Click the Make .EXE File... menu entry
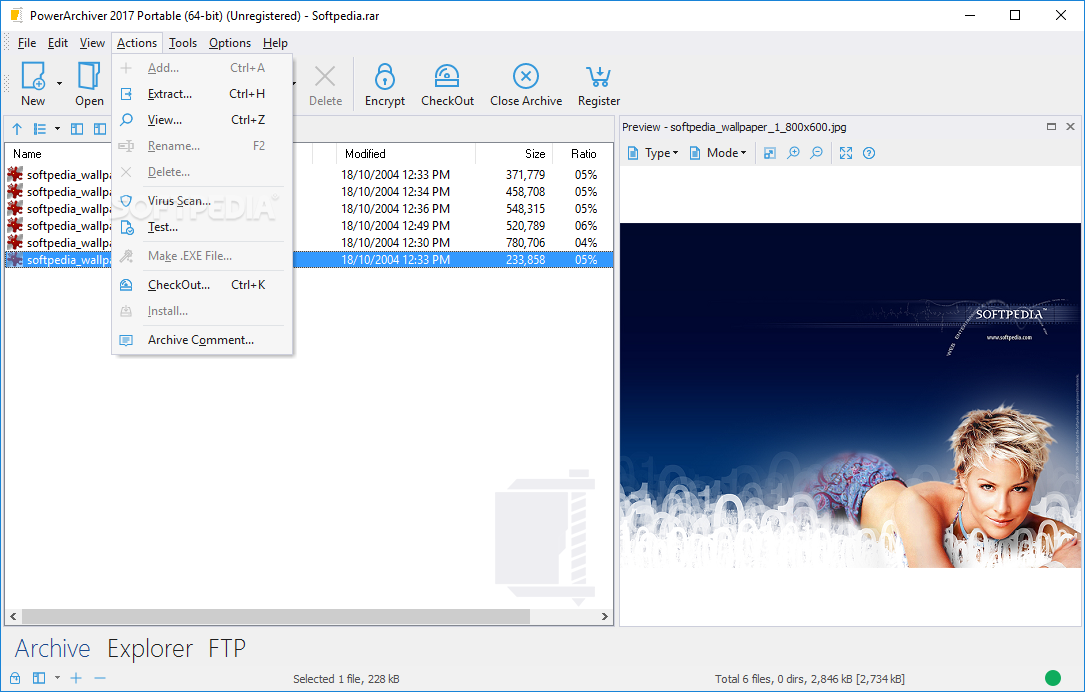 tap(201, 256)
